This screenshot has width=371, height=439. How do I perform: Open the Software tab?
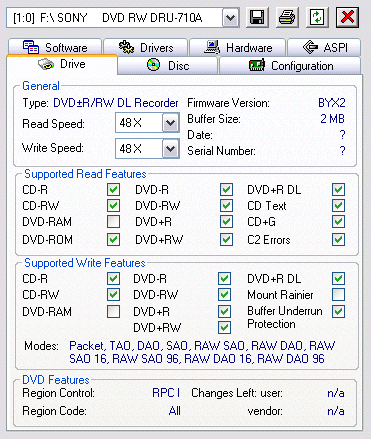(x=55, y=47)
